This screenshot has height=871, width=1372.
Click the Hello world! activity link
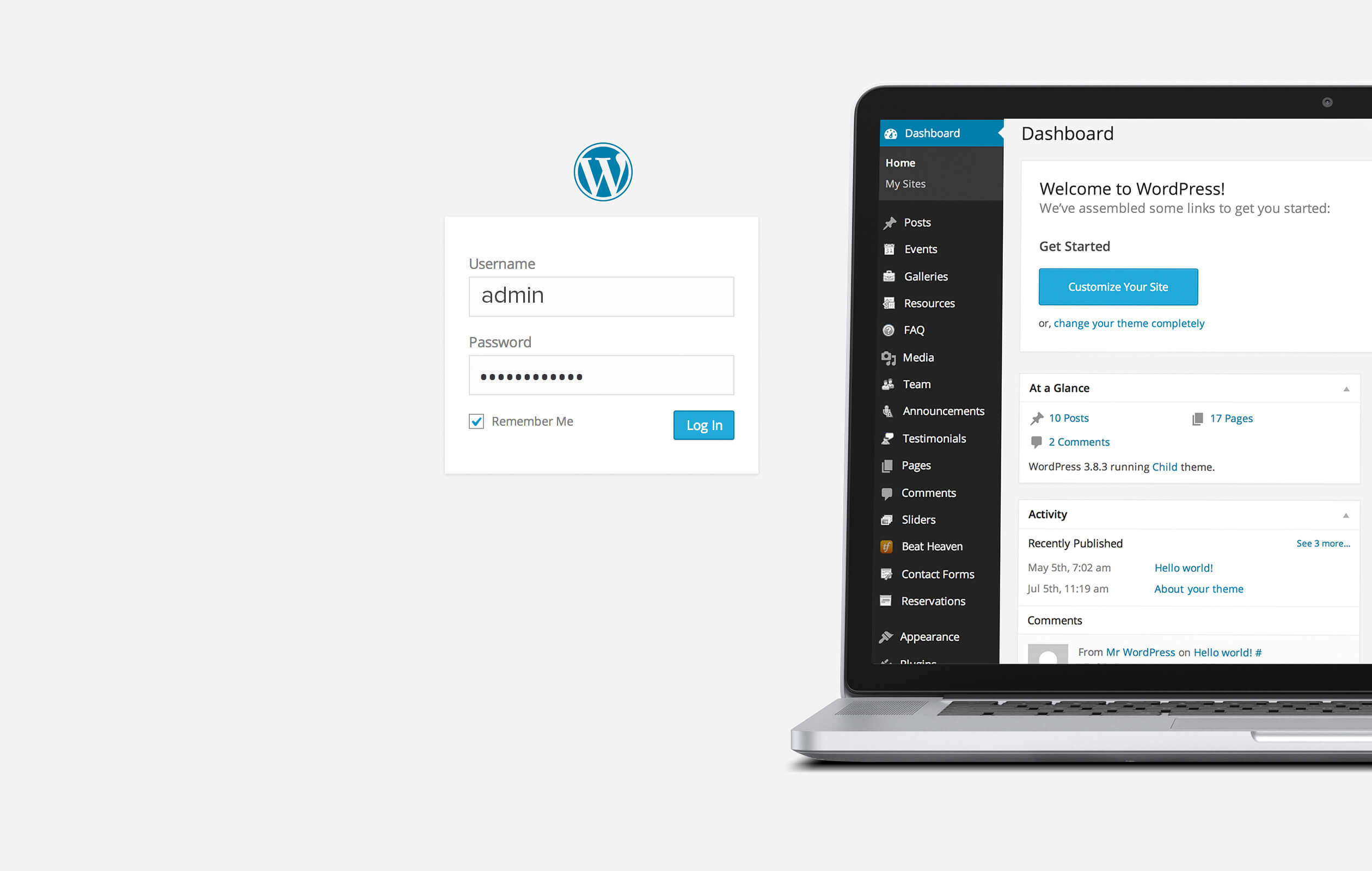coord(1183,568)
